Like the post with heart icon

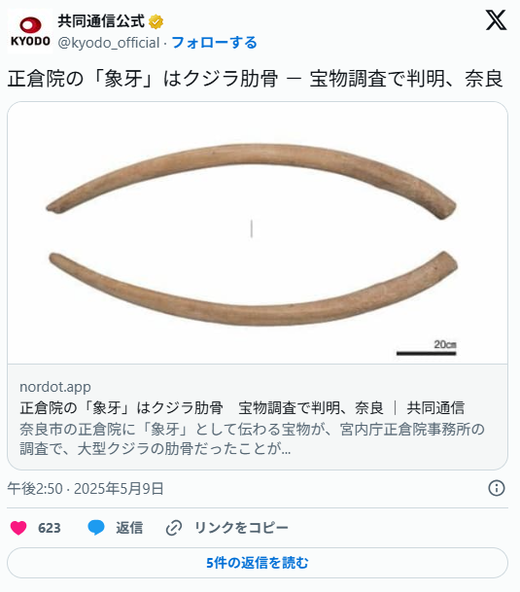[18, 527]
